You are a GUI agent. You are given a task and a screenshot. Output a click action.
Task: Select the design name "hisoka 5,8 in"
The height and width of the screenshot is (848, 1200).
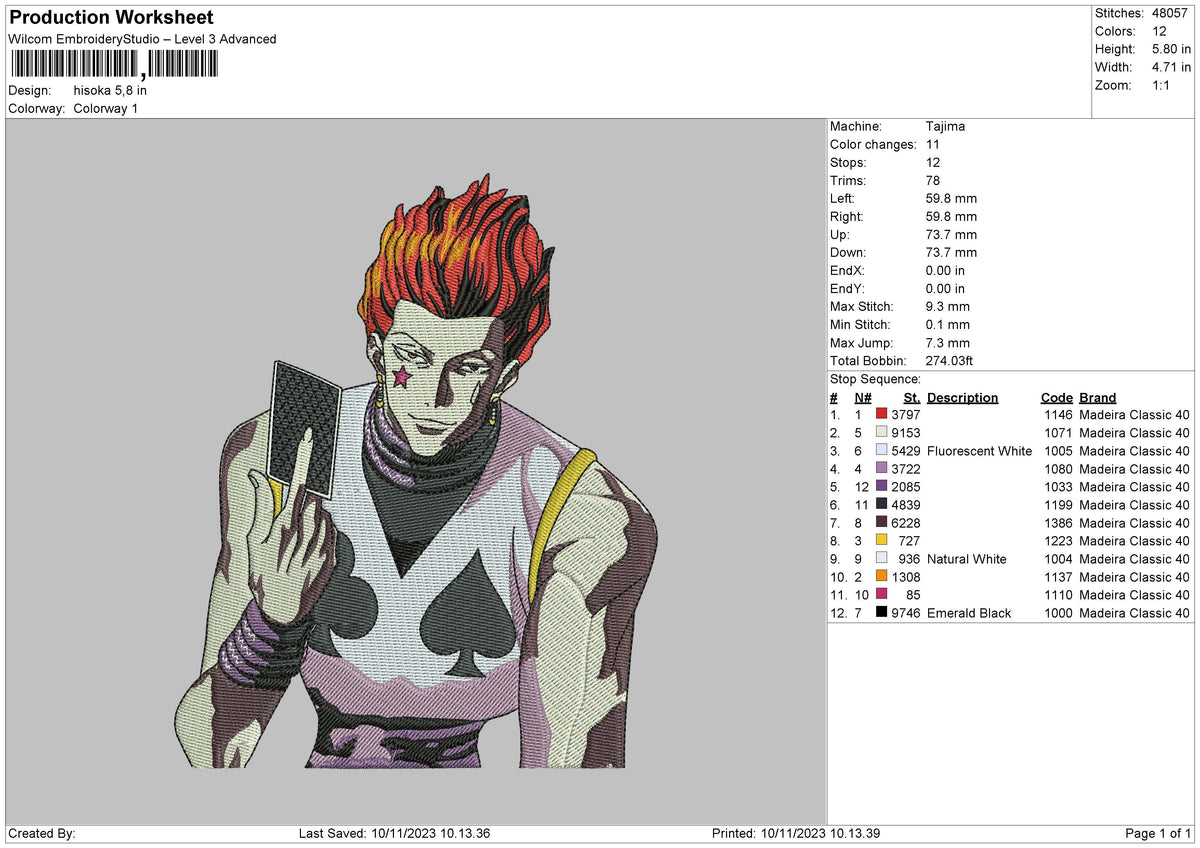click(110, 90)
